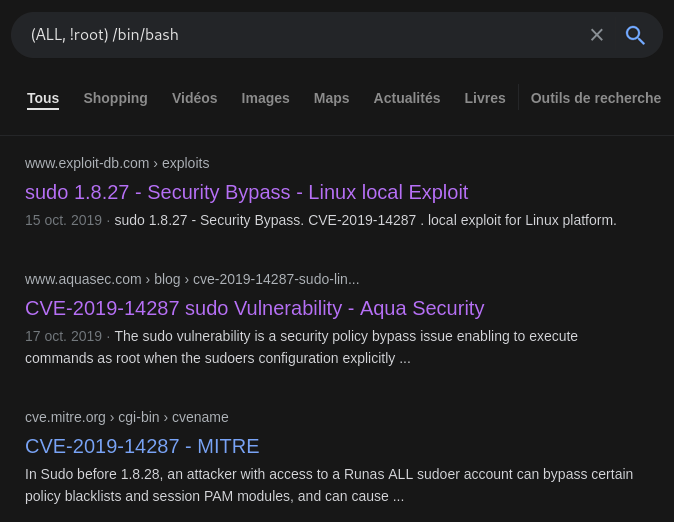
Task: Click the Aqua Security snippet dated 17 oct. 2019
Action: pyautogui.click(x=300, y=347)
